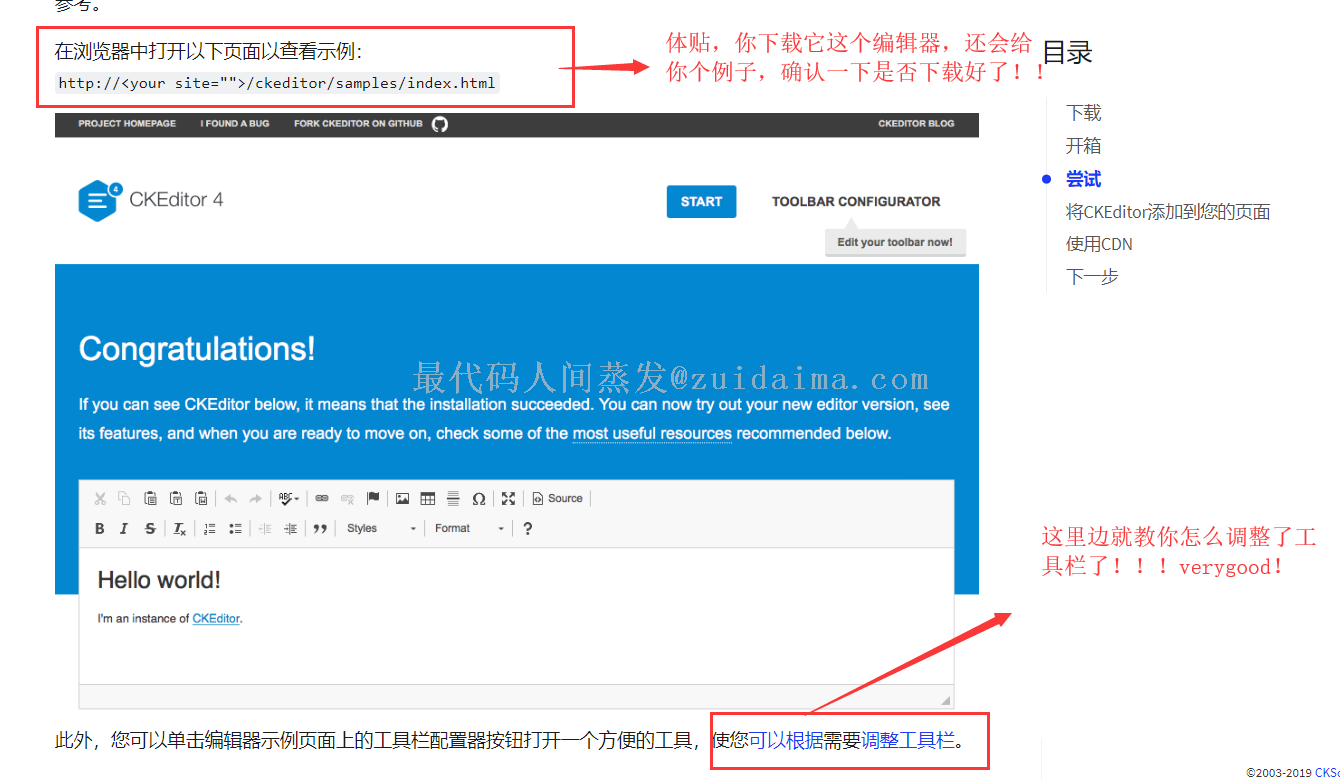
Task: Go to 使用CDN section
Action: (1099, 244)
